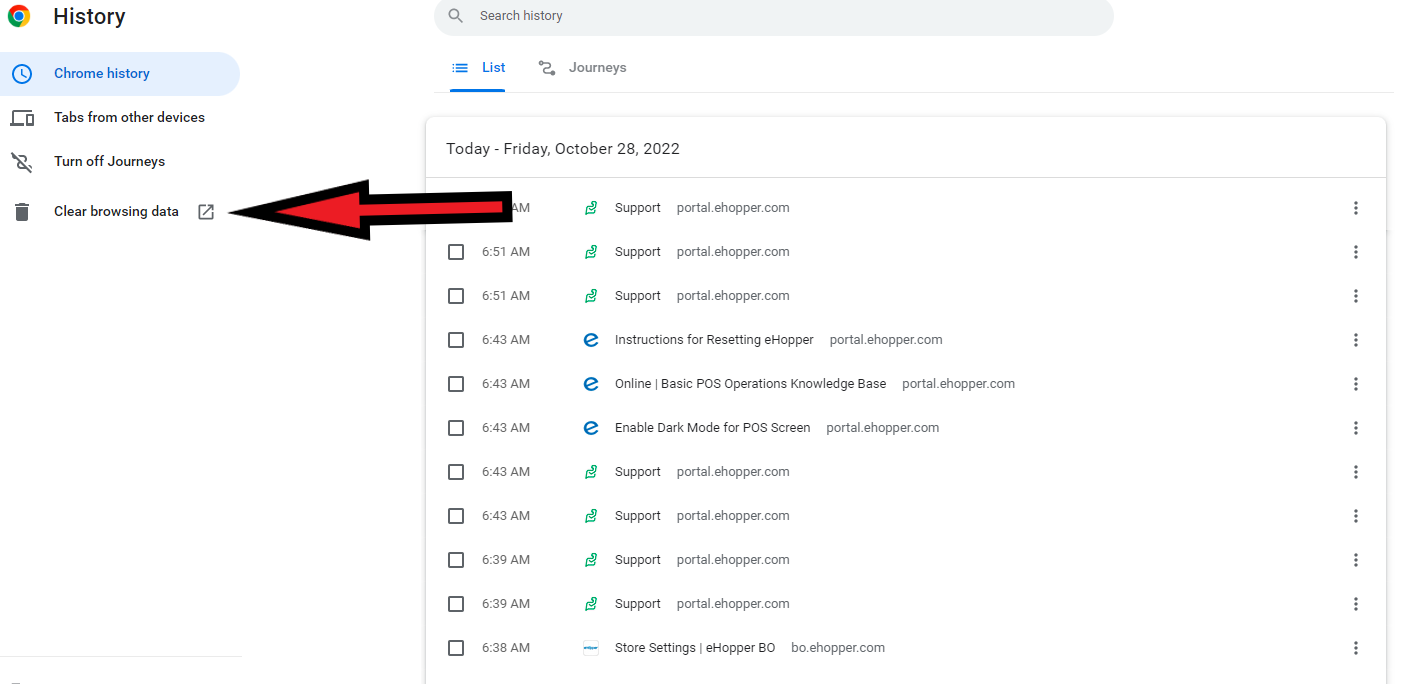The image size is (1418, 684).
Task: Open the topmost Support history link
Action: (x=638, y=208)
